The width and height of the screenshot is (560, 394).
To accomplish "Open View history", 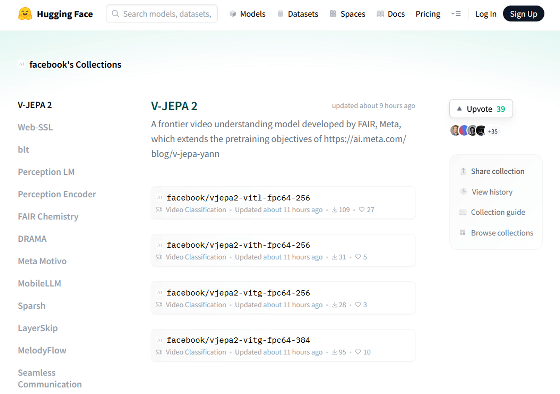I will pyautogui.click(x=492, y=192).
